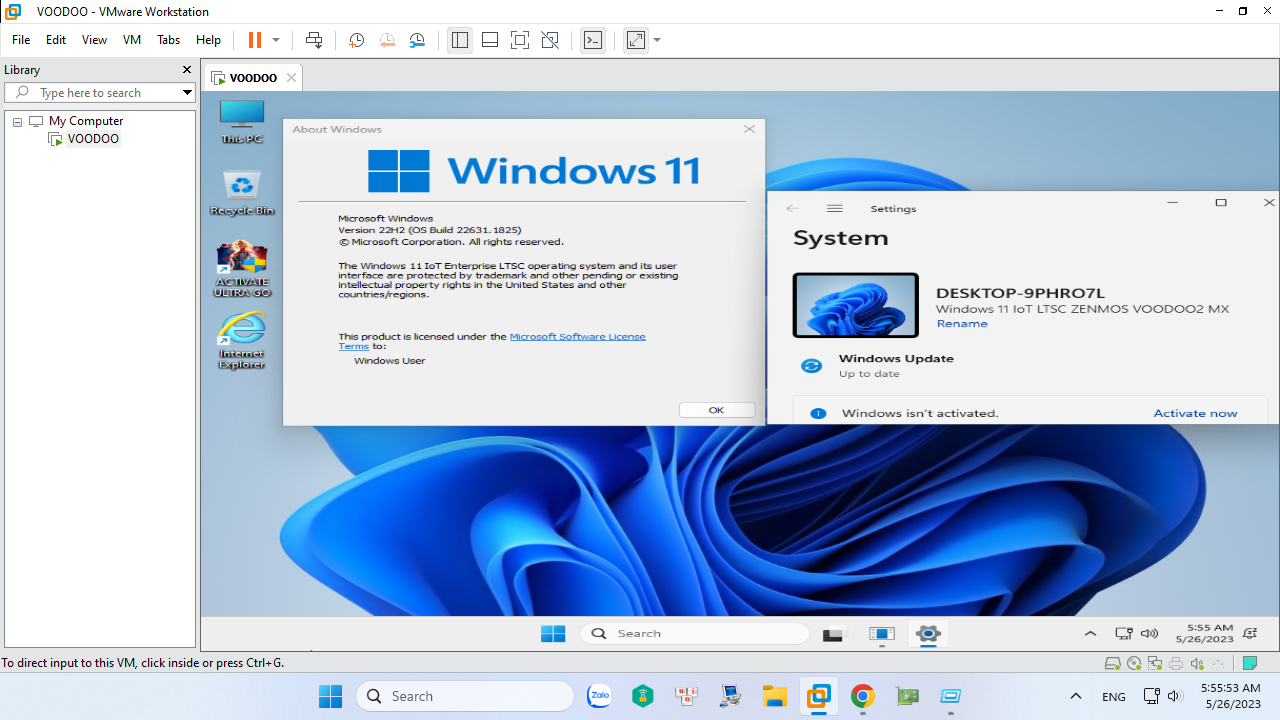Click the Activate now link
Image resolution: width=1280 pixels, height=720 pixels.
click(1195, 413)
